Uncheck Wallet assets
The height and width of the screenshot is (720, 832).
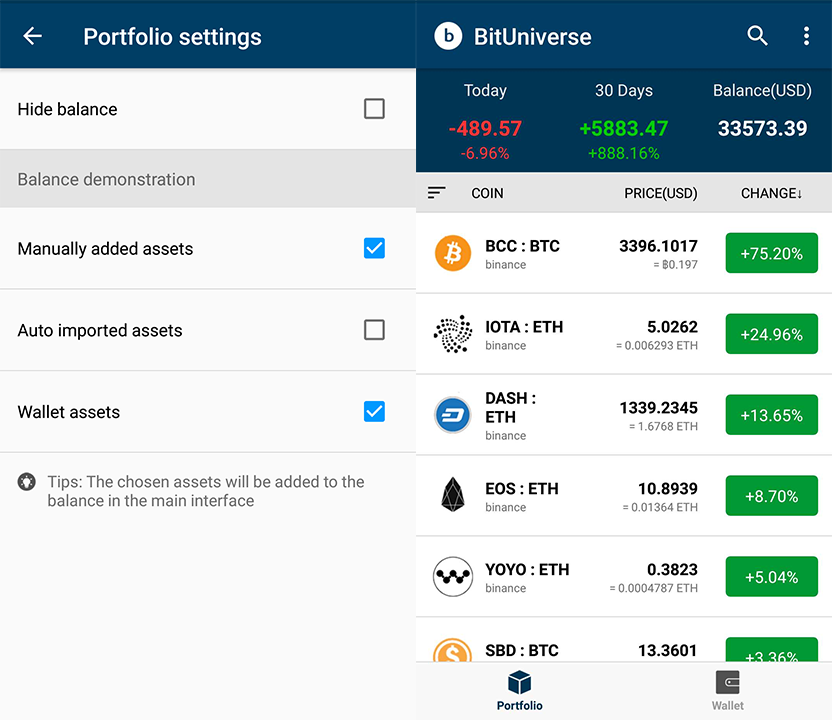[374, 412]
